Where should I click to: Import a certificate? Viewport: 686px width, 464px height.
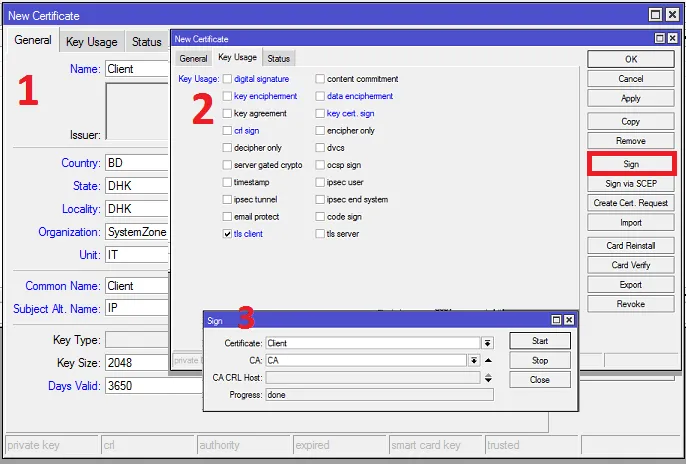tap(630, 222)
